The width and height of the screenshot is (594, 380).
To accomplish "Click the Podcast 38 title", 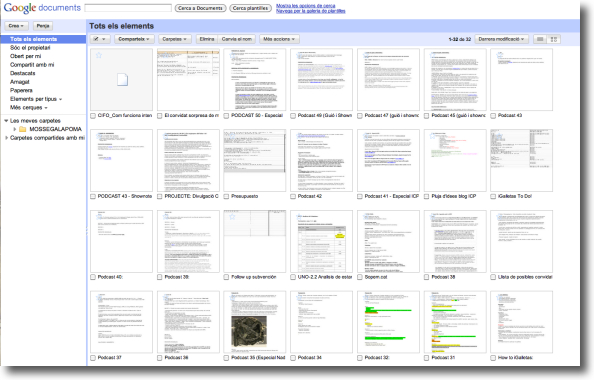I will point(443,277).
